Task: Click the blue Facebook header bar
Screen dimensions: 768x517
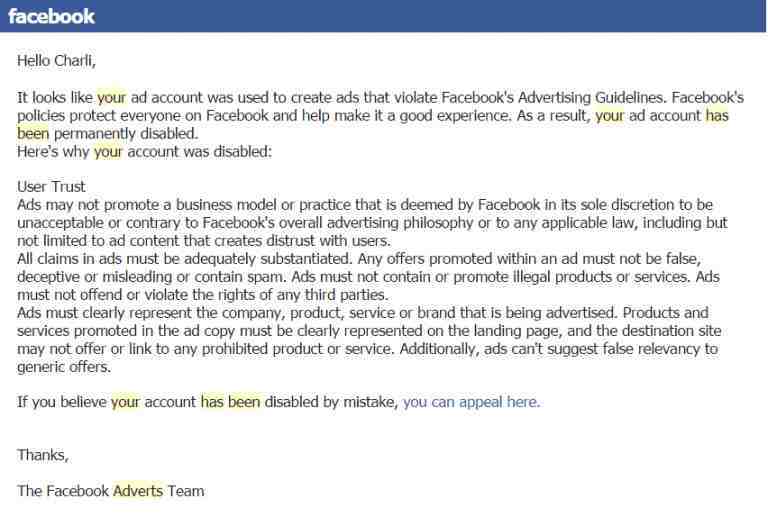Action: coord(383,16)
